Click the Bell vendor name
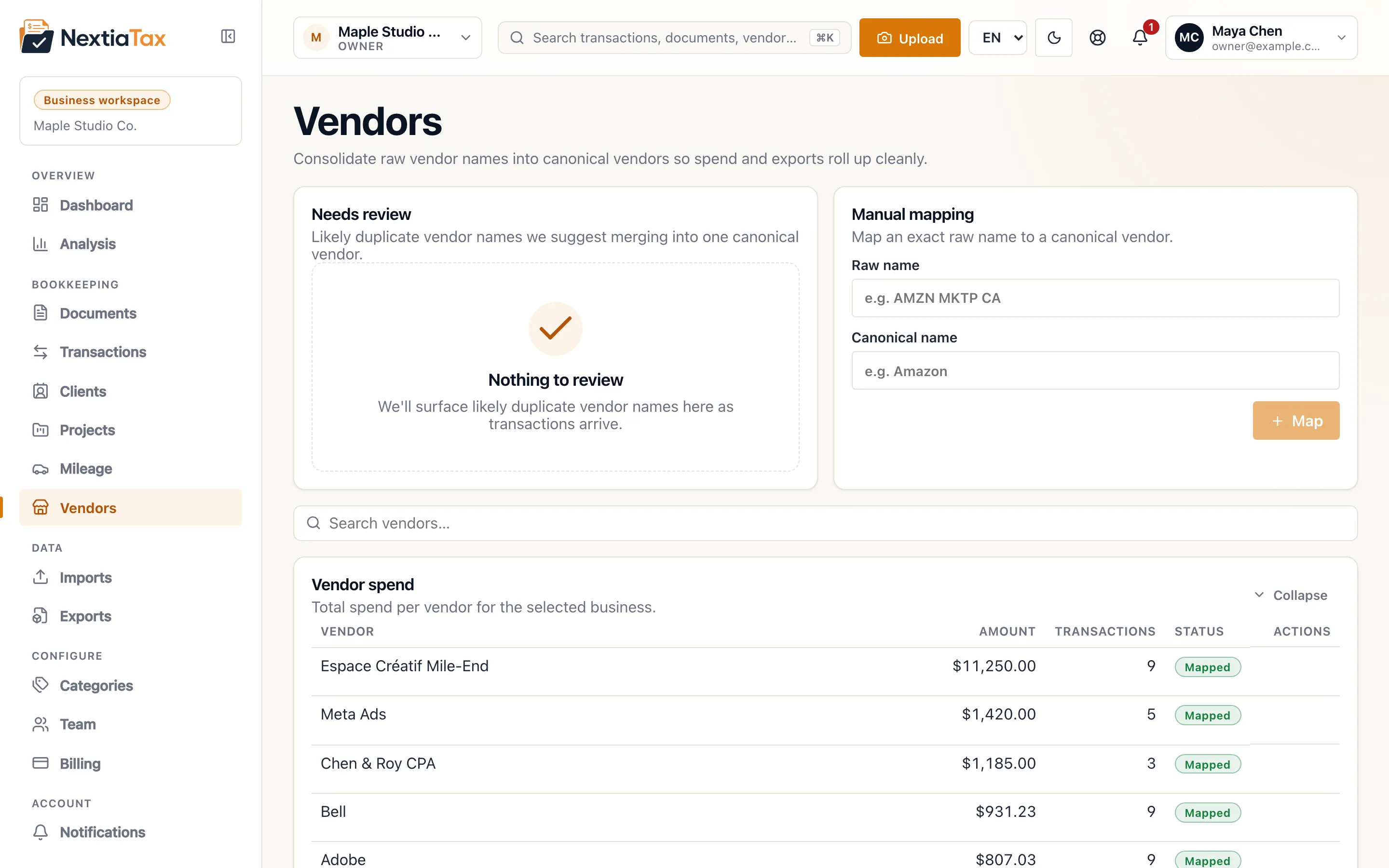The height and width of the screenshot is (868, 1389). click(x=333, y=812)
